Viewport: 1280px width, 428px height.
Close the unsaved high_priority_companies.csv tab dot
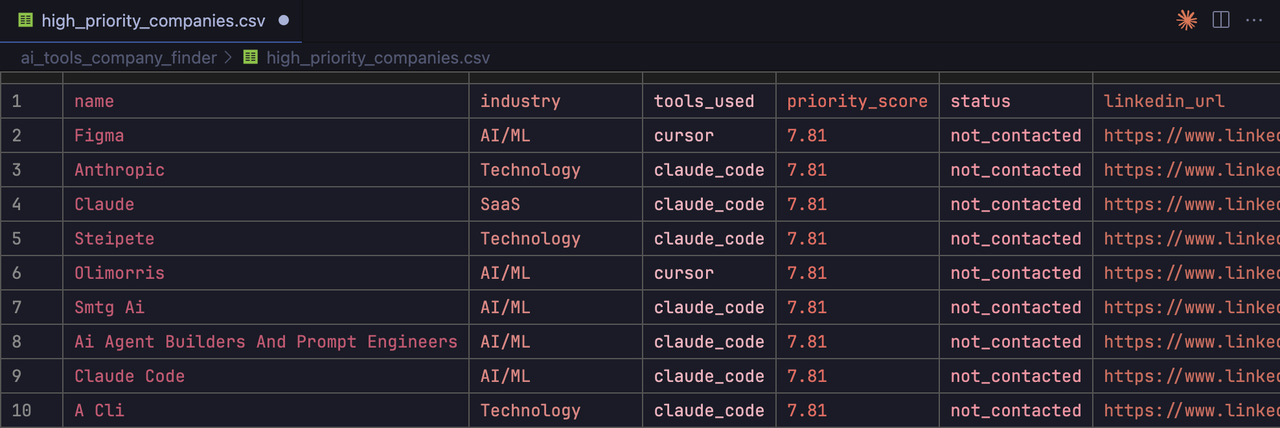pyautogui.click(x=284, y=20)
